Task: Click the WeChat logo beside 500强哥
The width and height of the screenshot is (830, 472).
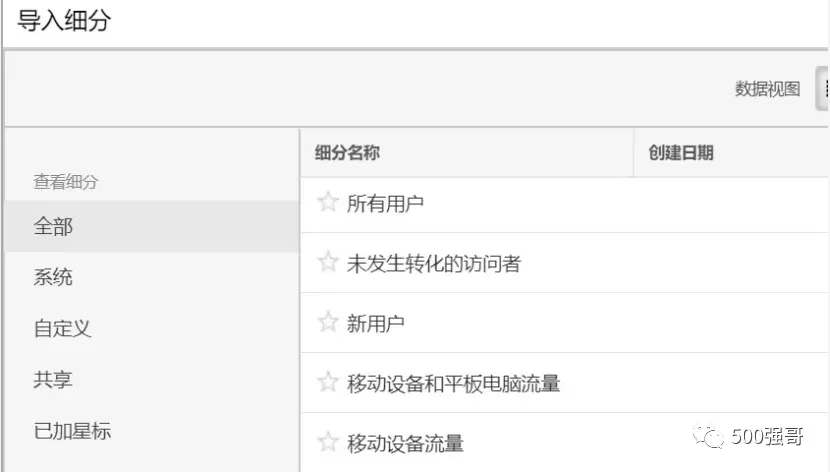Action: tap(710, 437)
